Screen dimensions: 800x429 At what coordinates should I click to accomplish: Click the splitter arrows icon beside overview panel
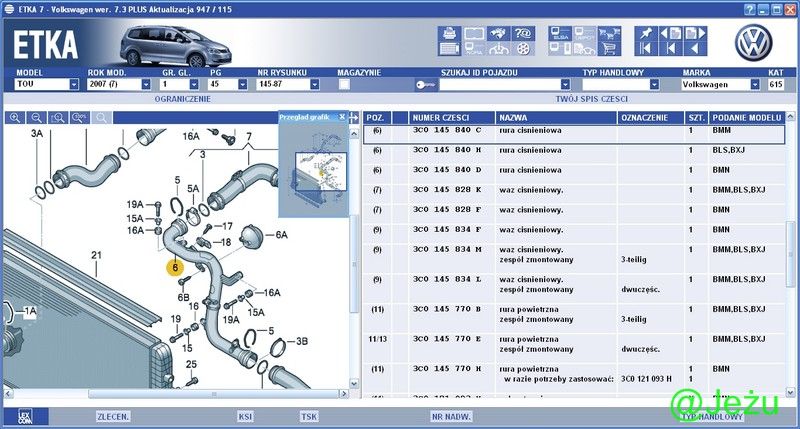coord(354,118)
